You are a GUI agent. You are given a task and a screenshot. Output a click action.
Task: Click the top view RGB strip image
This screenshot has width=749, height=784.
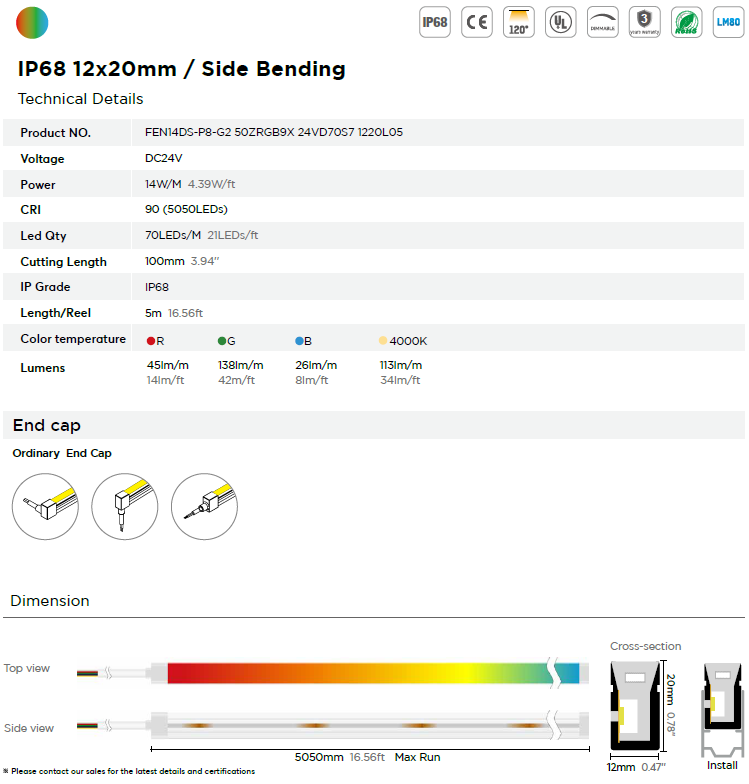(x=333, y=673)
